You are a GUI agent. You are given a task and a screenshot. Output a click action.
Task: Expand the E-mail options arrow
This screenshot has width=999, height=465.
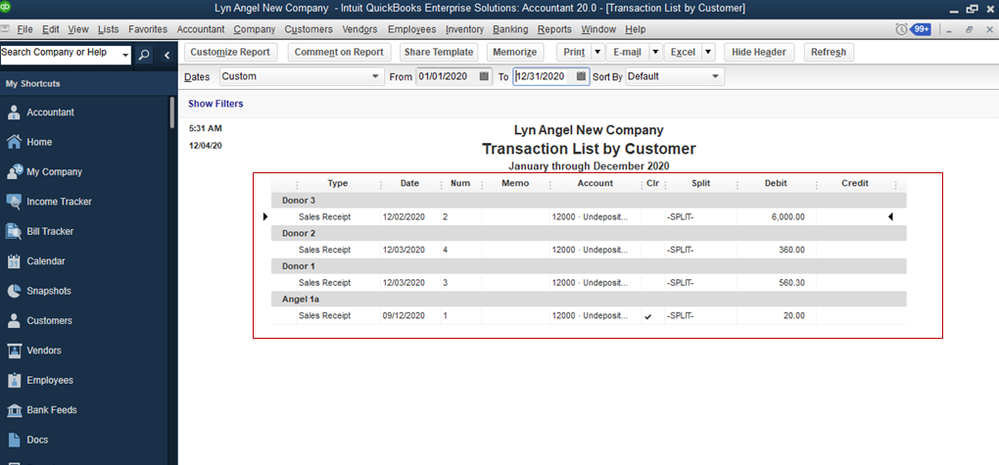click(x=656, y=52)
